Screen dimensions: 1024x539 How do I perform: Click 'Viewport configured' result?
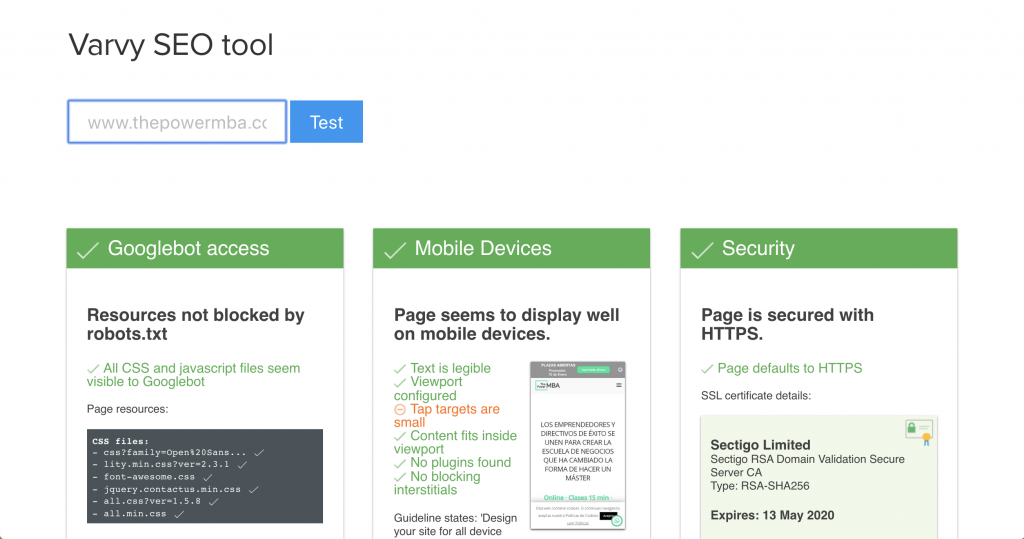[x=428, y=389]
